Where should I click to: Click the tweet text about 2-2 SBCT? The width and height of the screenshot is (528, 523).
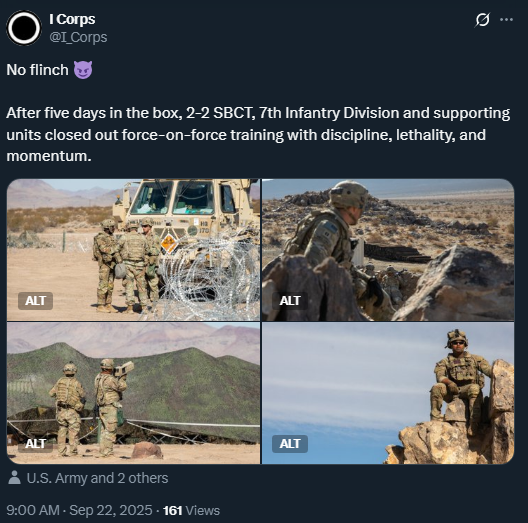(x=258, y=134)
